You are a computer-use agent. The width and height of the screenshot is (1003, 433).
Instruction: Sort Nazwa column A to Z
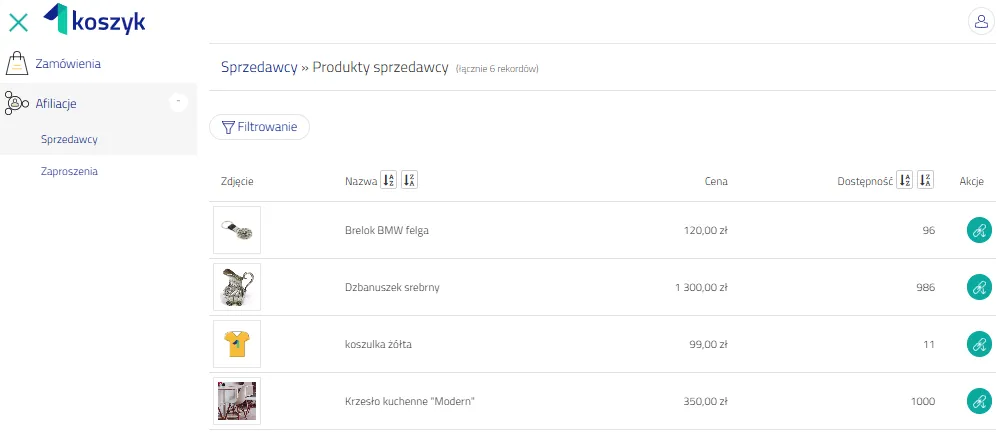[388, 181]
